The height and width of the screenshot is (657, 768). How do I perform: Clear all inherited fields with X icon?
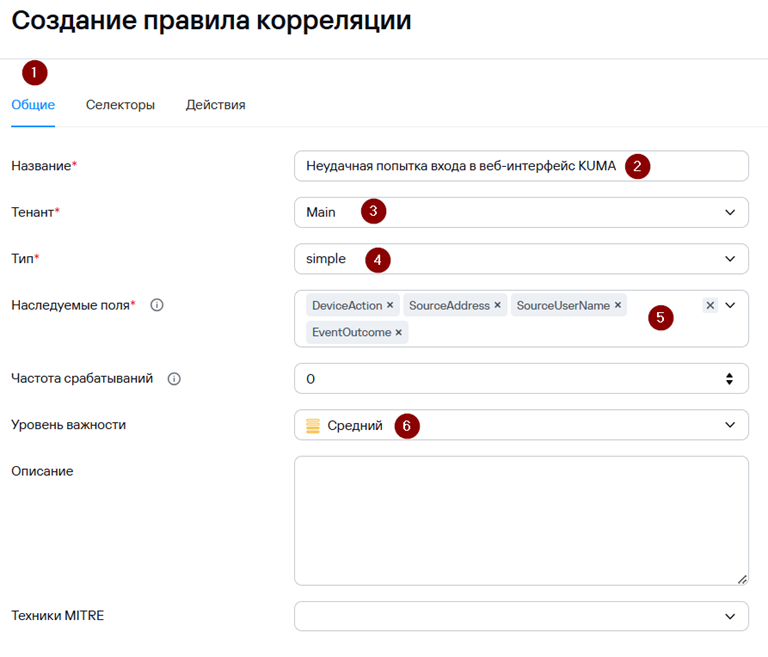(x=710, y=305)
